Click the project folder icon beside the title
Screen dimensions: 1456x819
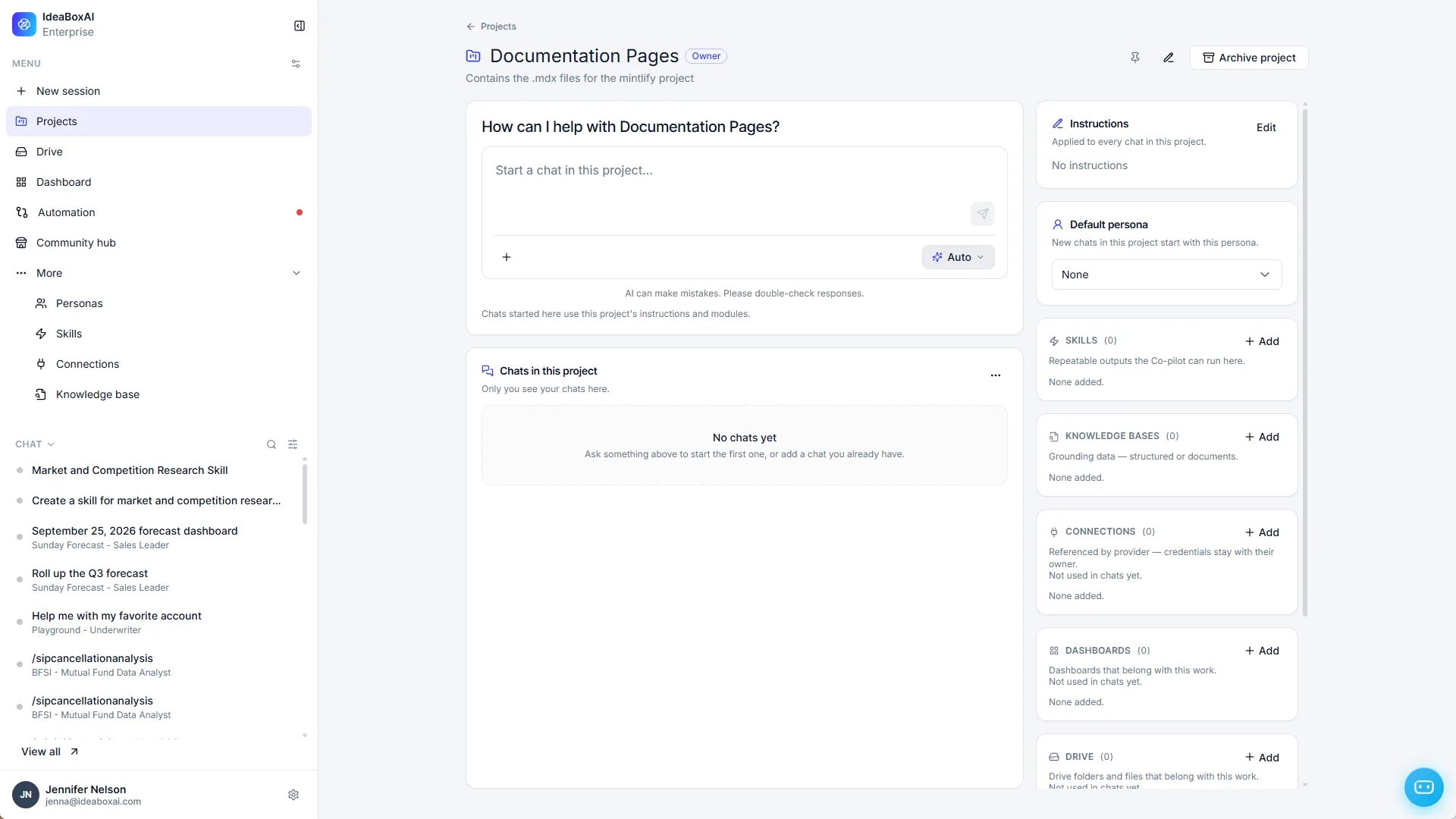473,56
